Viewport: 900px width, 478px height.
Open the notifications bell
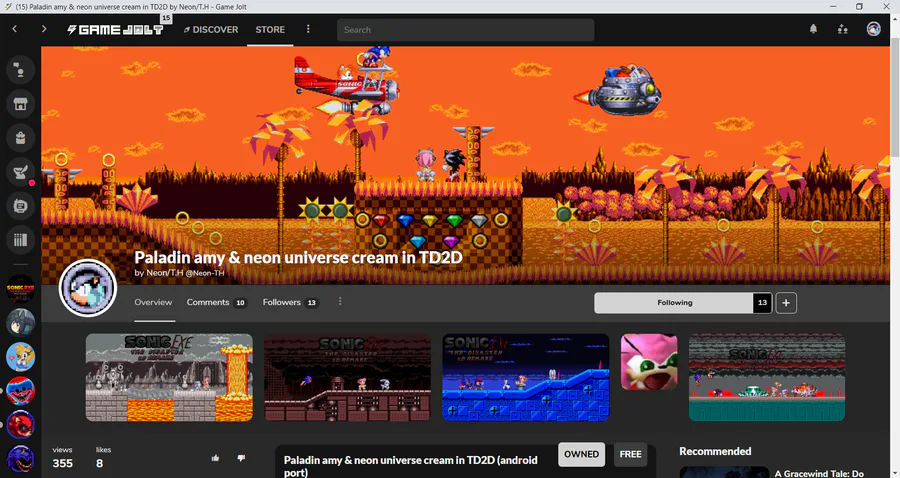813,29
